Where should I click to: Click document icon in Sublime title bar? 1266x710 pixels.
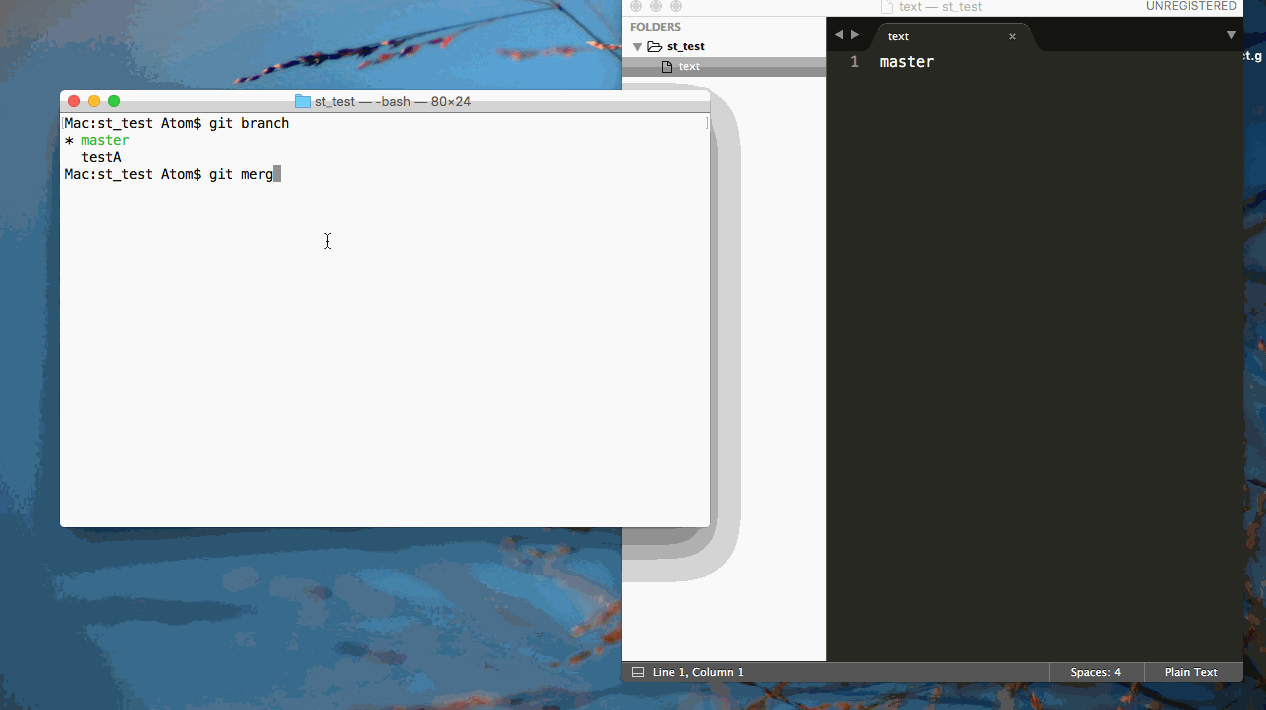[x=887, y=6]
